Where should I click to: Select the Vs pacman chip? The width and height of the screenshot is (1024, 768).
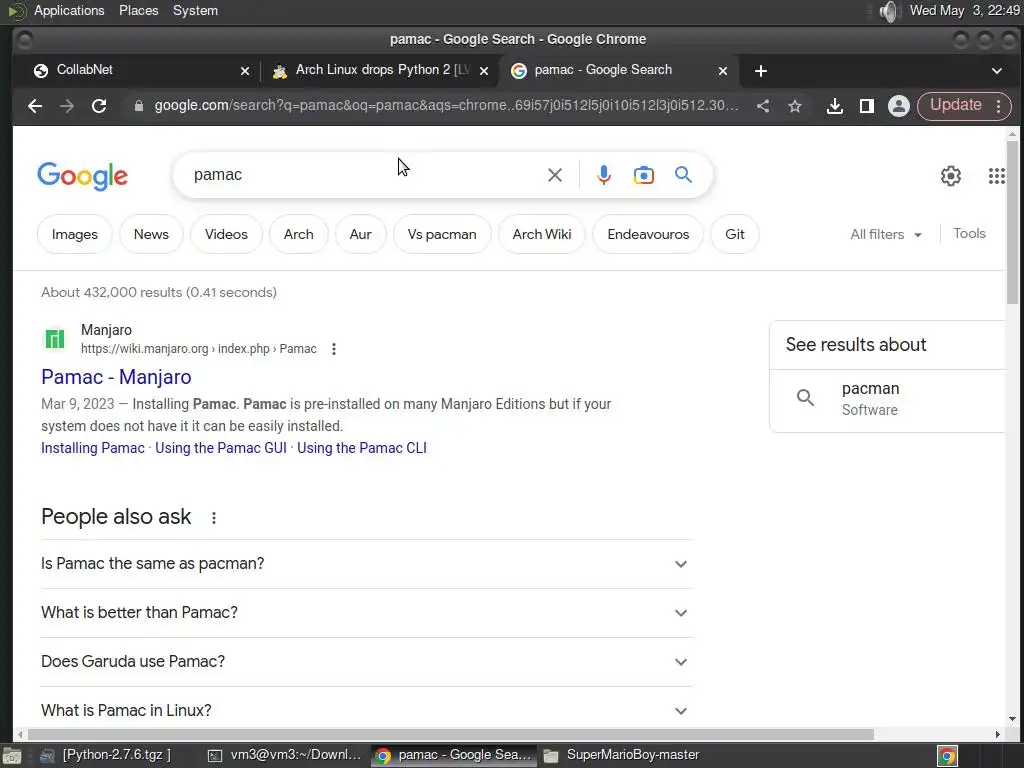442,234
